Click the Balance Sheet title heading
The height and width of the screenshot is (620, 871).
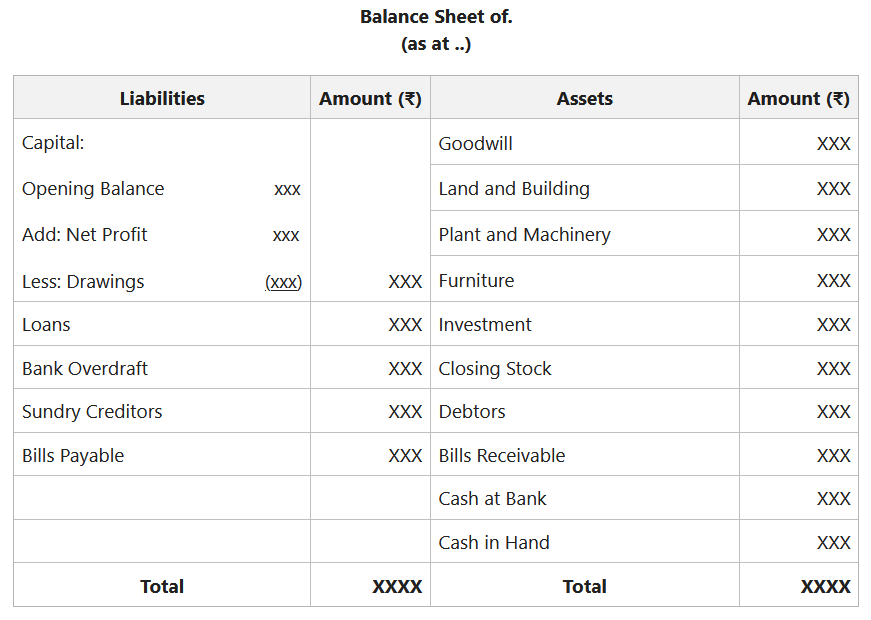click(x=435, y=17)
